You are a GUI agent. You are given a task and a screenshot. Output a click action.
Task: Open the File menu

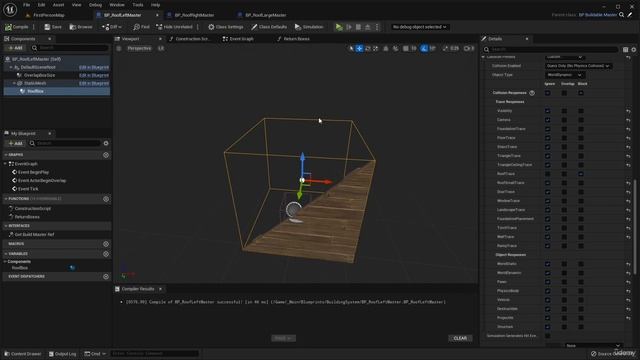tap(27, 5)
